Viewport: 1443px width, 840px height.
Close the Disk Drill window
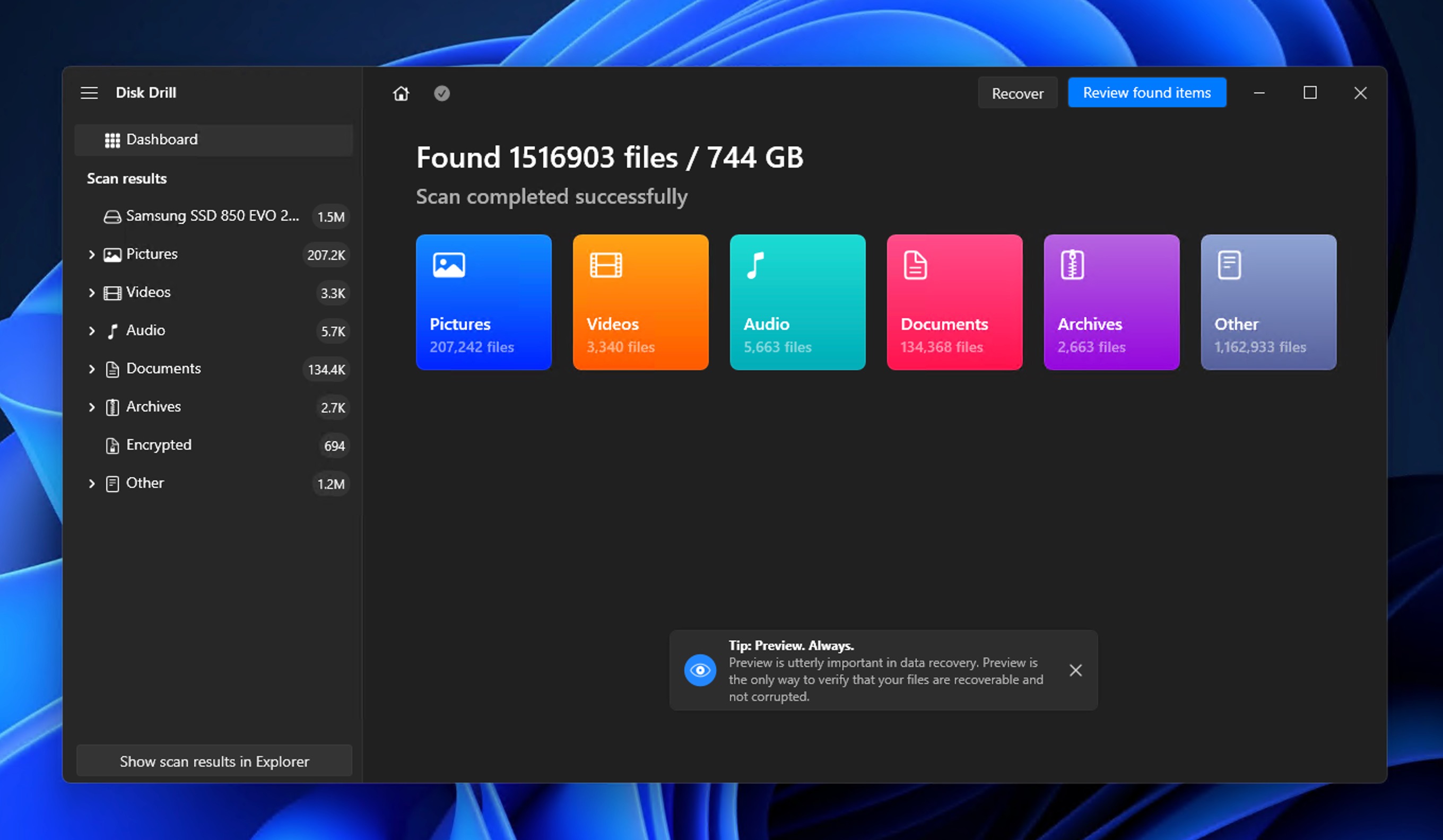(1360, 93)
